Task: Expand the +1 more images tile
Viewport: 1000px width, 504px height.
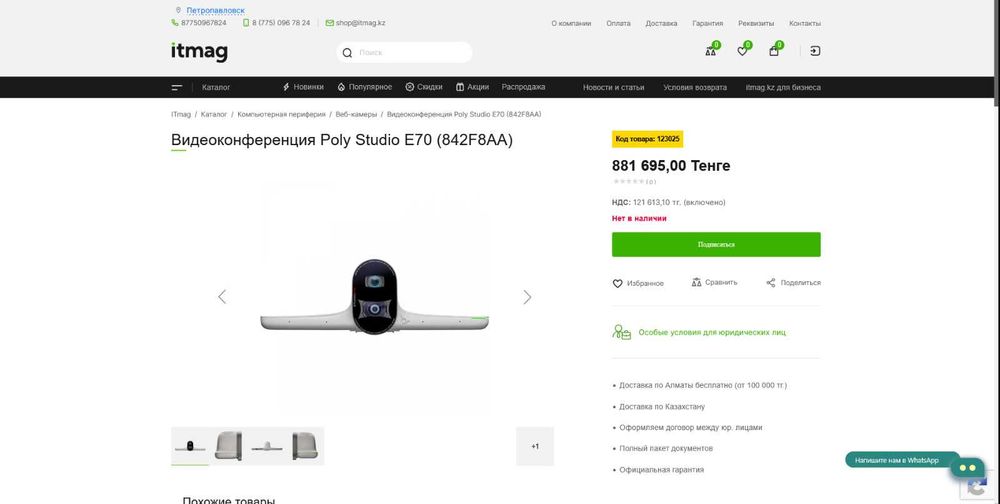Action: coord(535,447)
